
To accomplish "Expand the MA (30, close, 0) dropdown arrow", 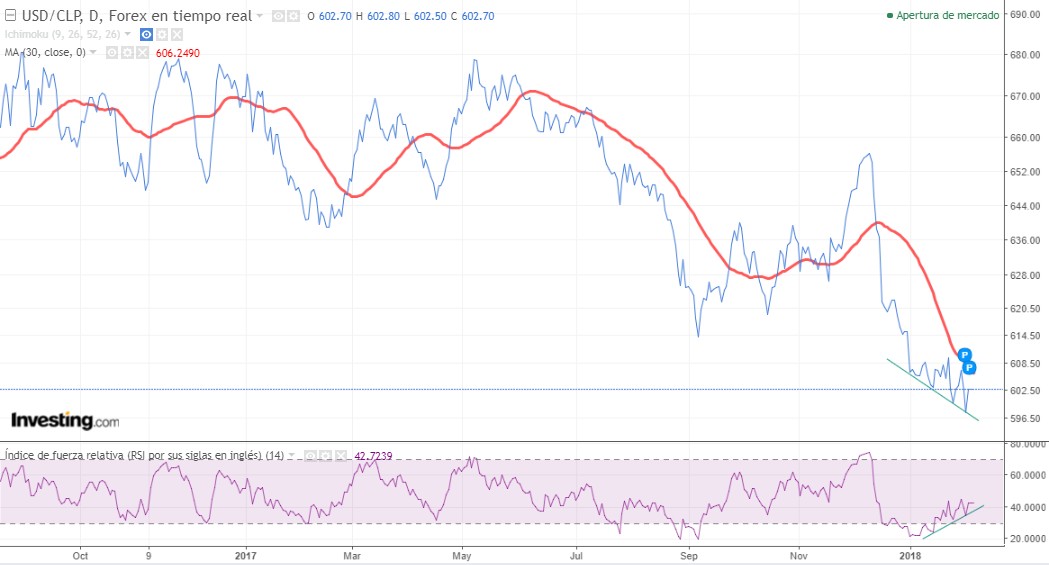I will 94,52.
